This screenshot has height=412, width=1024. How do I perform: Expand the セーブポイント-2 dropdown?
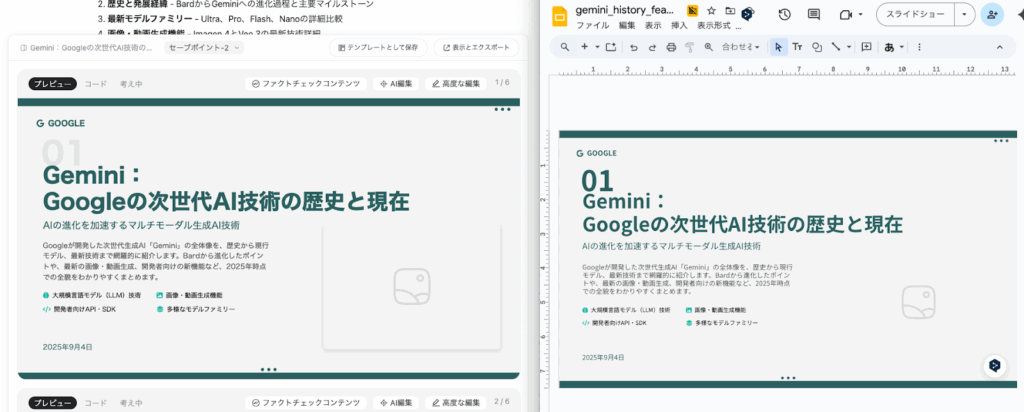click(203, 48)
